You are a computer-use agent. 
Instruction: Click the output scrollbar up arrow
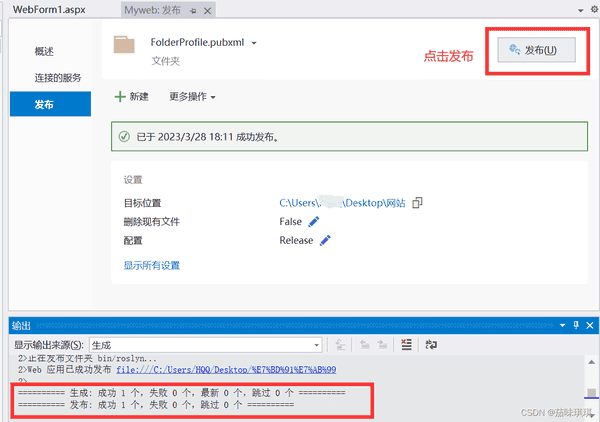(592, 362)
